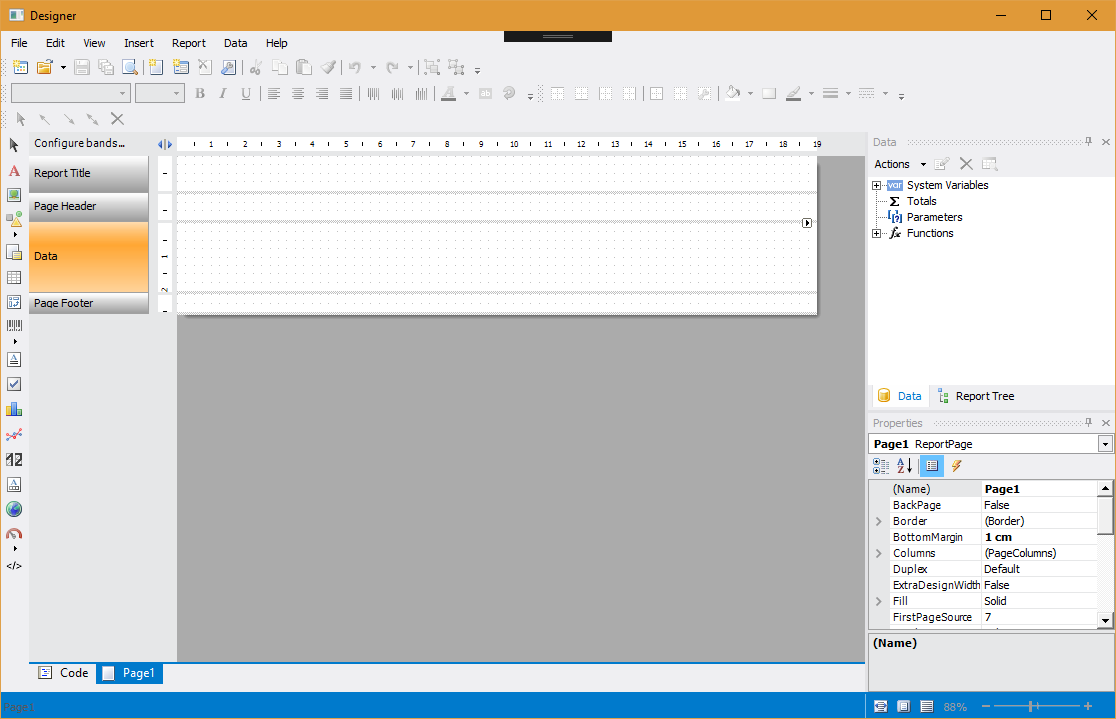Image resolution: width=1116 pixels, height=719 pixels.
Task: Toggle auto-hide pin on Data panel
Action: 1088,142
